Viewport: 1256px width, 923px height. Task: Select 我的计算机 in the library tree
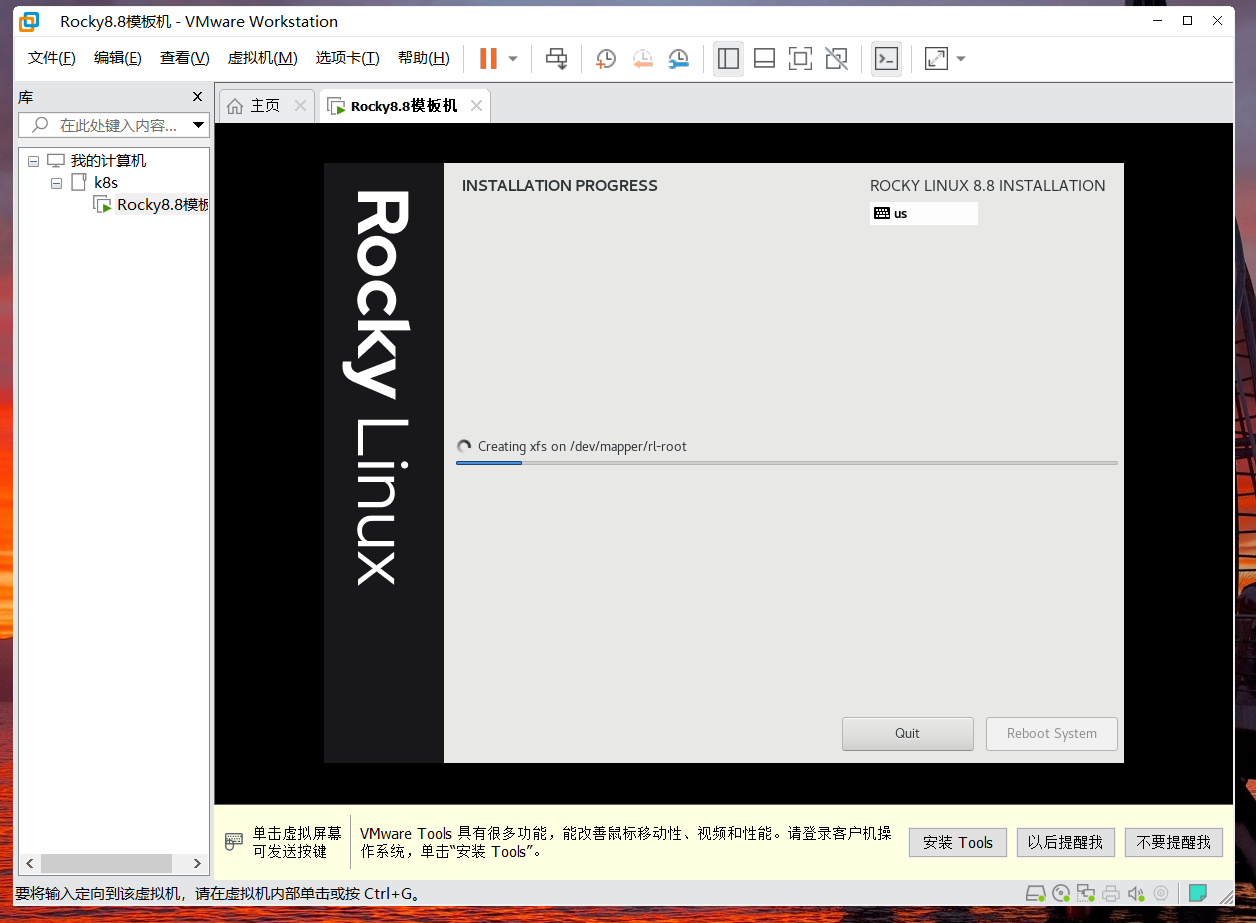click(108, 161)
